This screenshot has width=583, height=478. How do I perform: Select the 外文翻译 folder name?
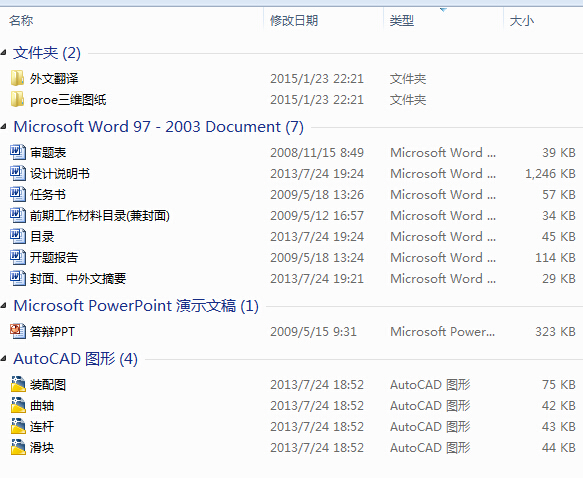pos(54,78)
